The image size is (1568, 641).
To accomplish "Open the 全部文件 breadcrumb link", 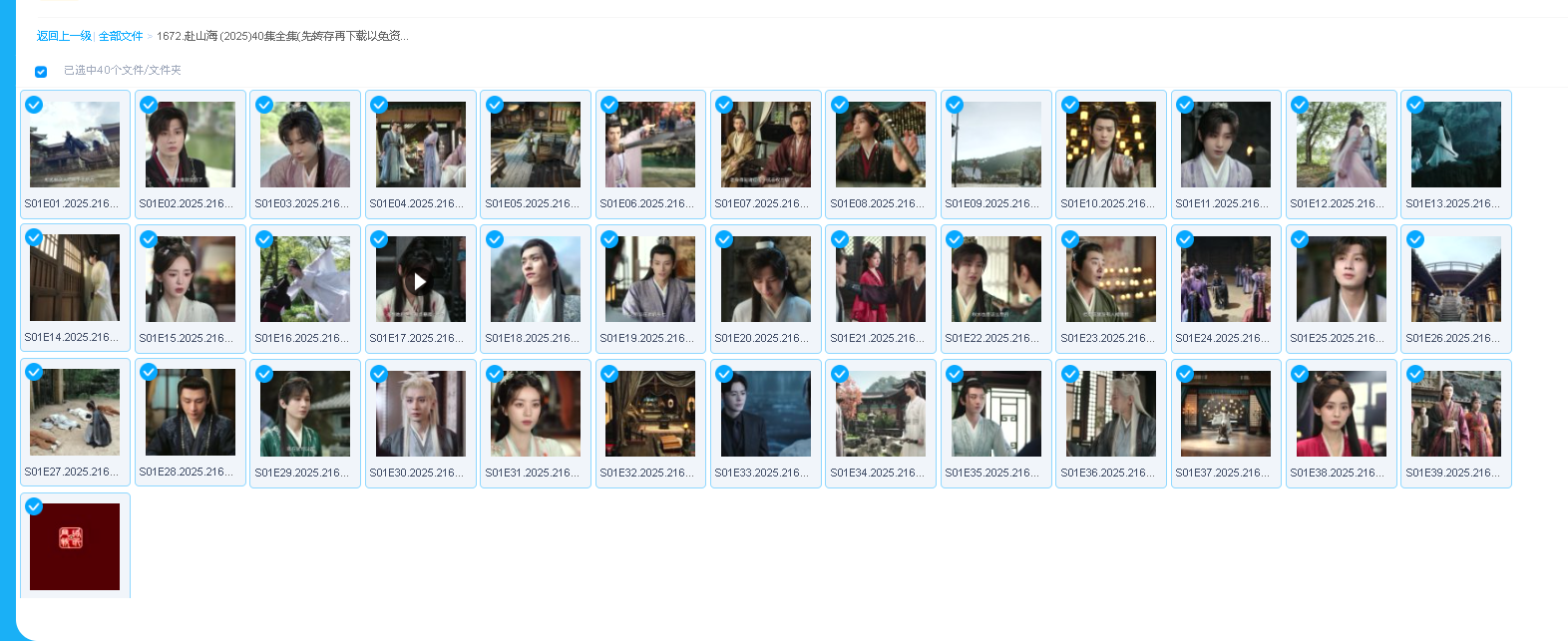I will (121, 36).
